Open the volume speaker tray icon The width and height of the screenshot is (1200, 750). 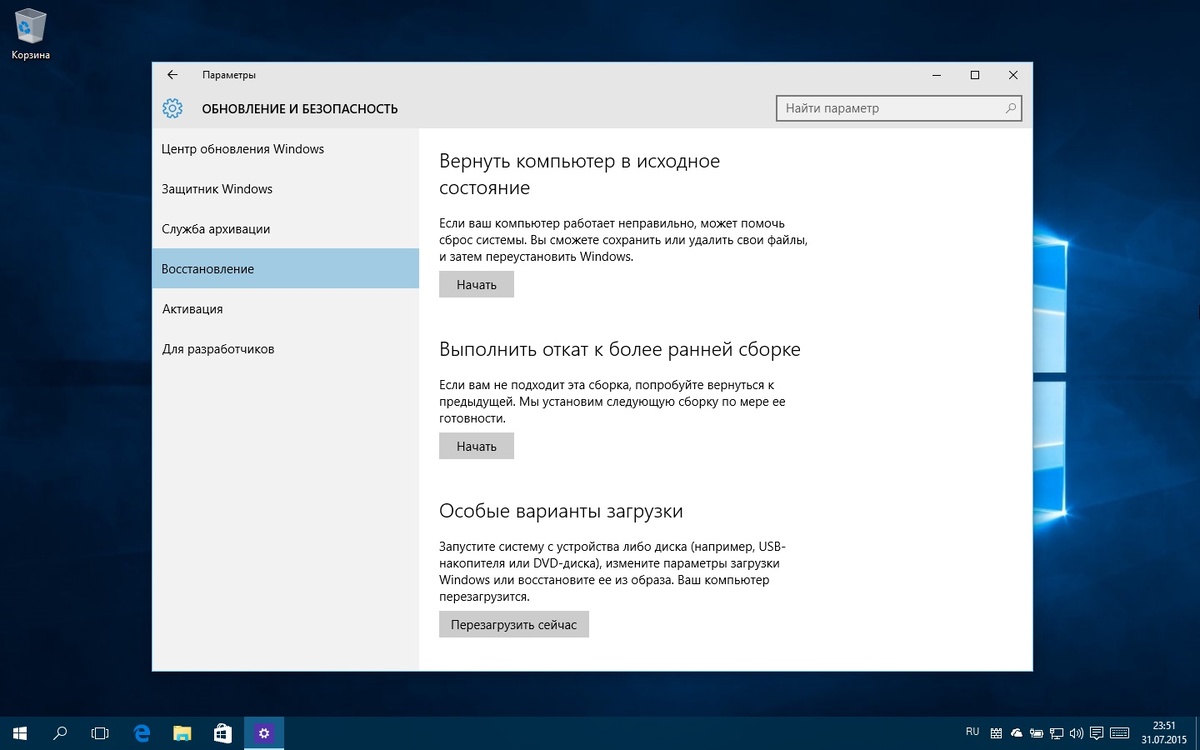point(1077,733)
